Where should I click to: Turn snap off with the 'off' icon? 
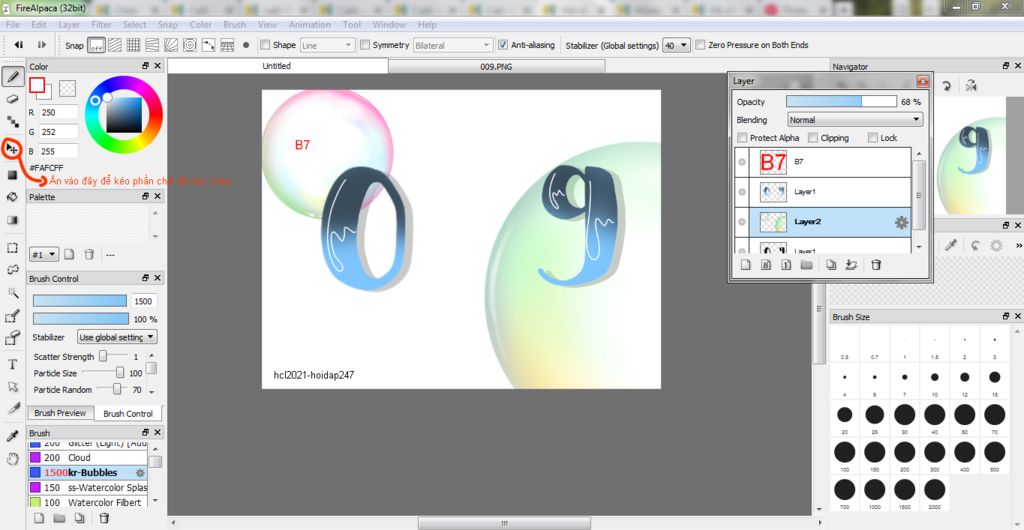point(97,45)
